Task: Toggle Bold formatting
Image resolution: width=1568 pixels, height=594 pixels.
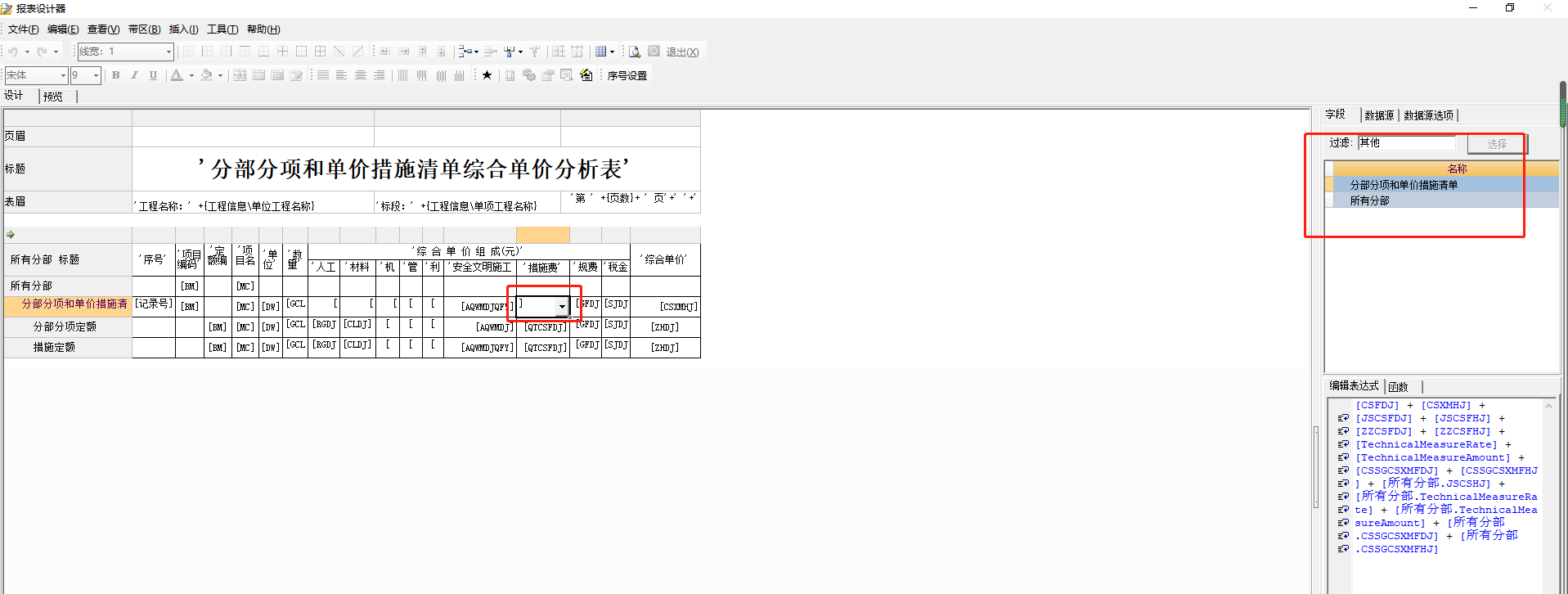Action: [115, 75]
